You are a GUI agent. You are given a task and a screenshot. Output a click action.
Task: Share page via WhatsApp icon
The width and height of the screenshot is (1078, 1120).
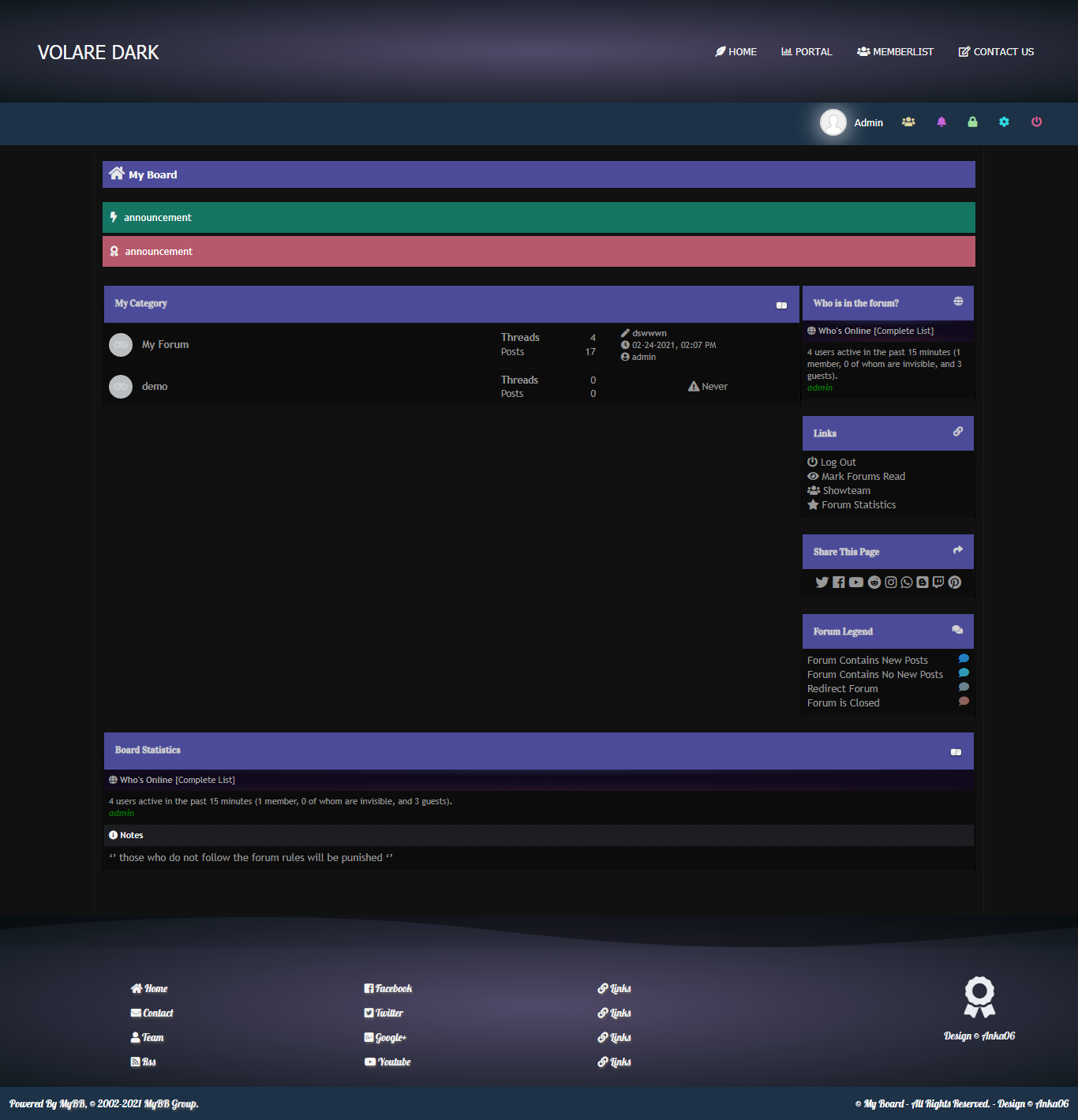907,582
